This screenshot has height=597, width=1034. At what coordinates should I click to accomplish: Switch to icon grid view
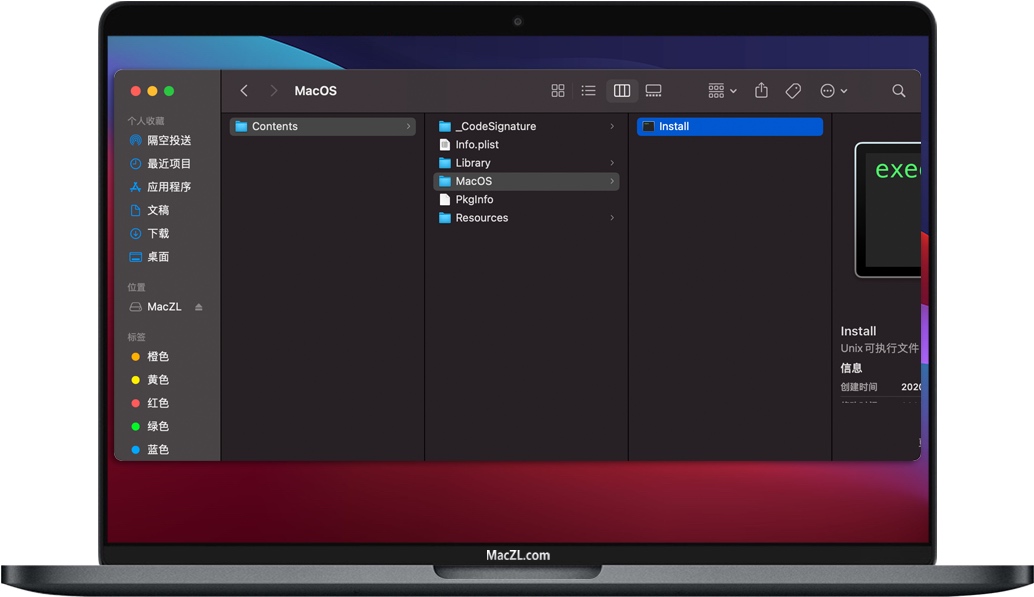click(558, 91)
